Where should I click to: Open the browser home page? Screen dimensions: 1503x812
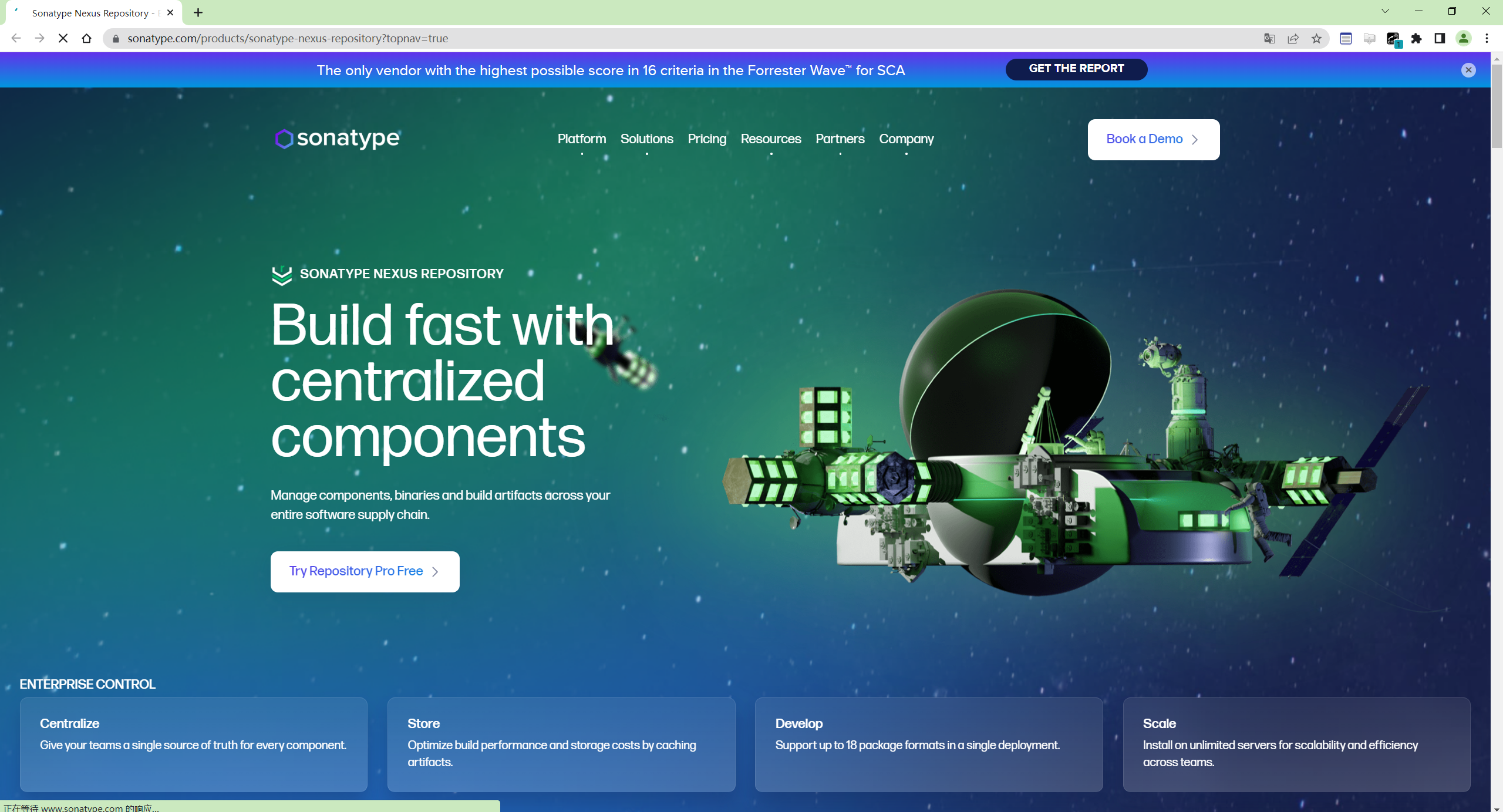tap(86, 38)
